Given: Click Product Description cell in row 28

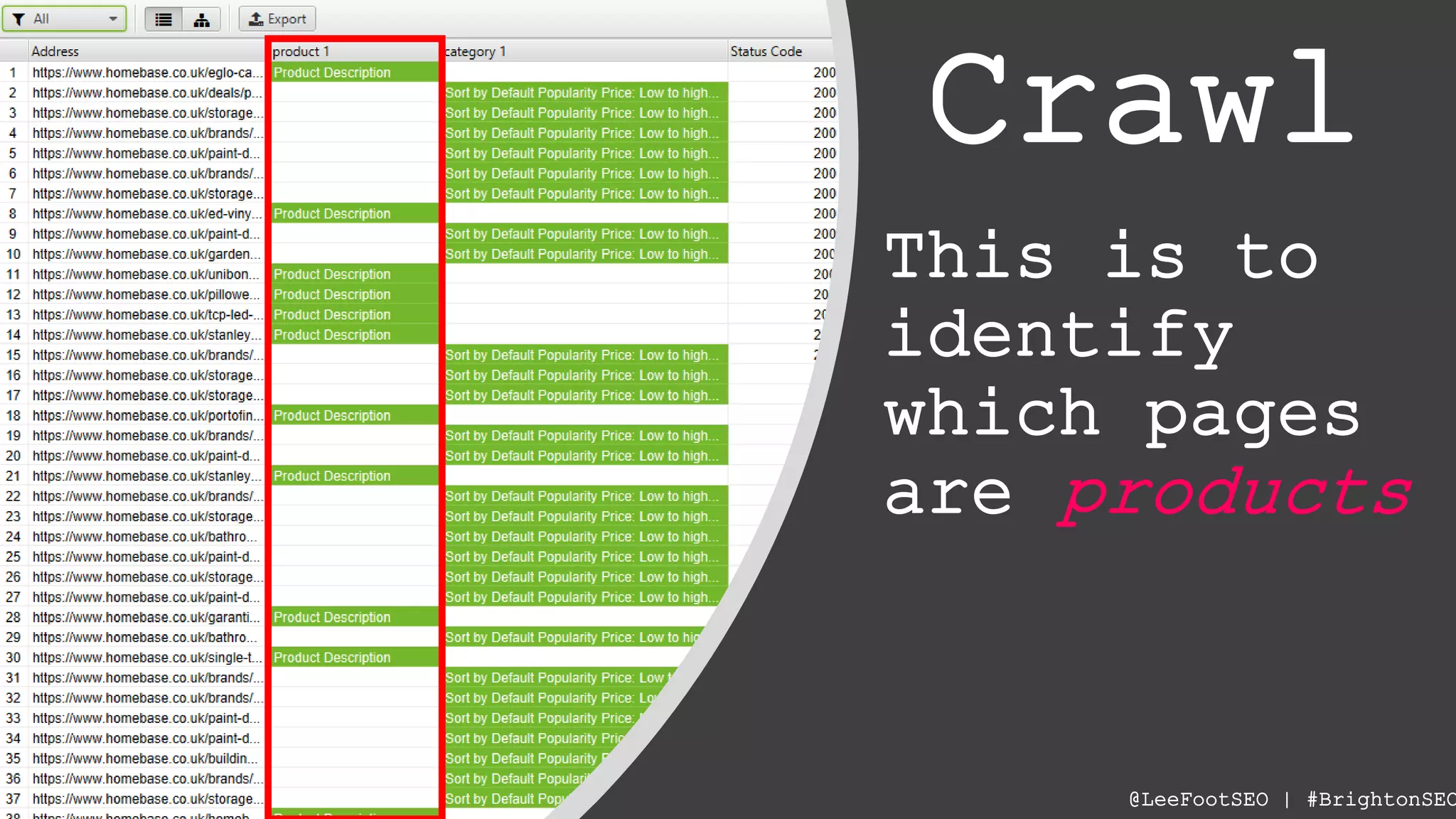Looking at the screenshot, I should (355, 617).
